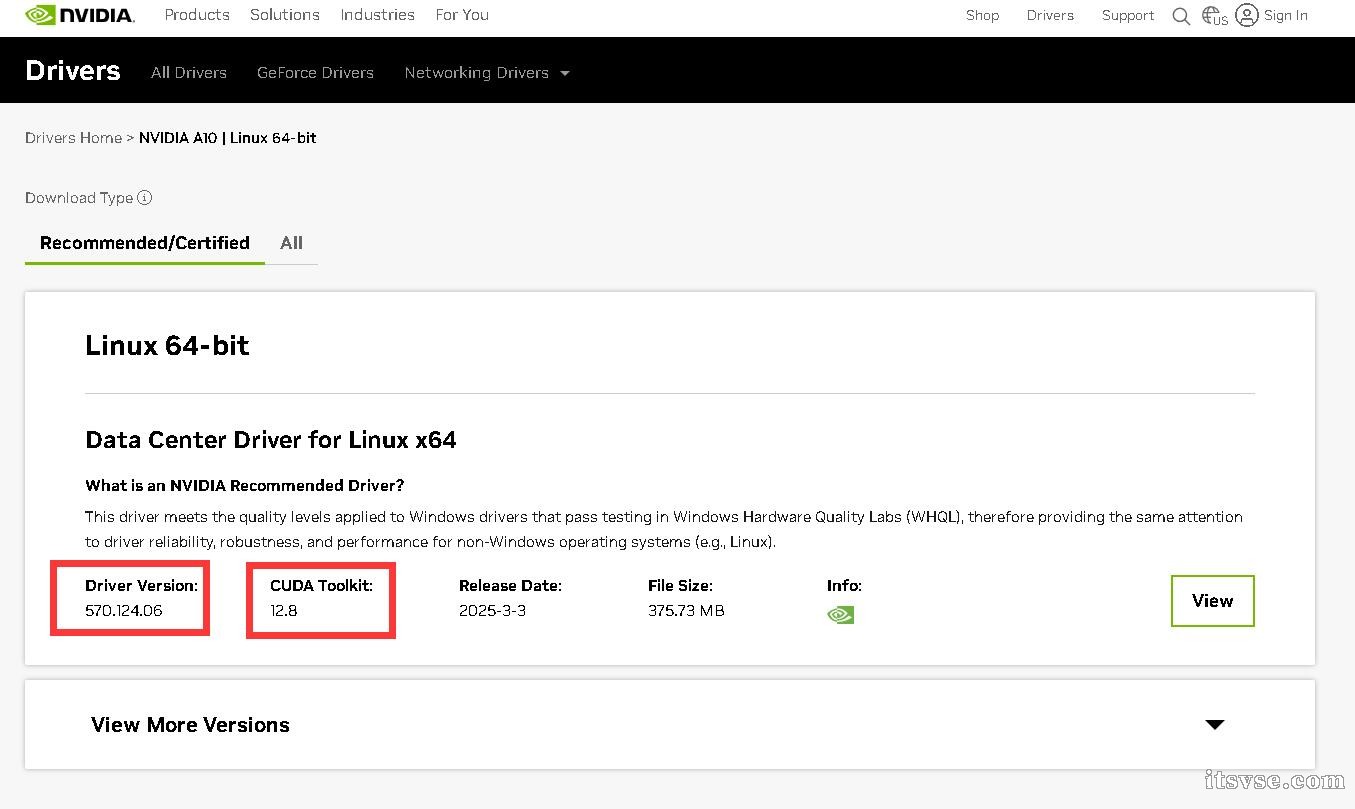Click NVIDIA A10 | Linux 64-bit breadcrumb
Viewport: 1355px width, 809px height.
click(227, 138)
